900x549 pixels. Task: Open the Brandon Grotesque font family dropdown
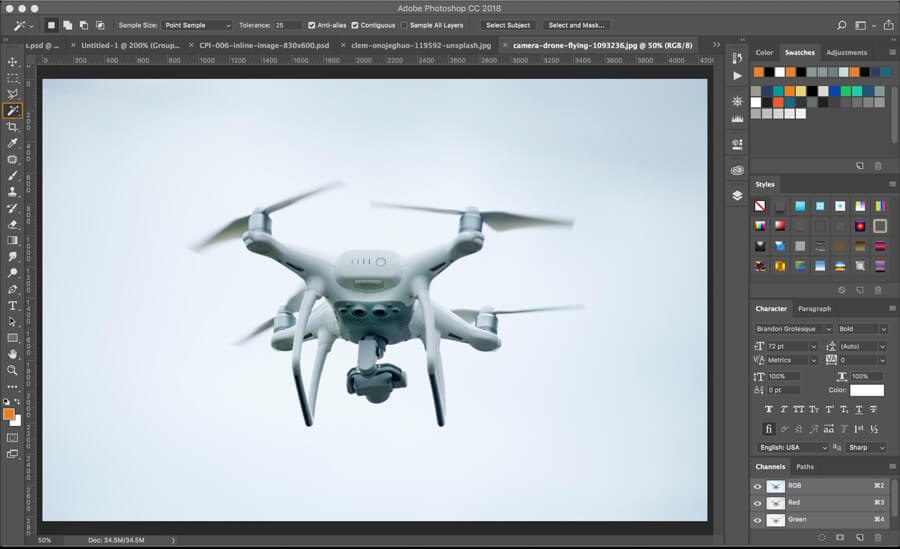coord(794,329)
